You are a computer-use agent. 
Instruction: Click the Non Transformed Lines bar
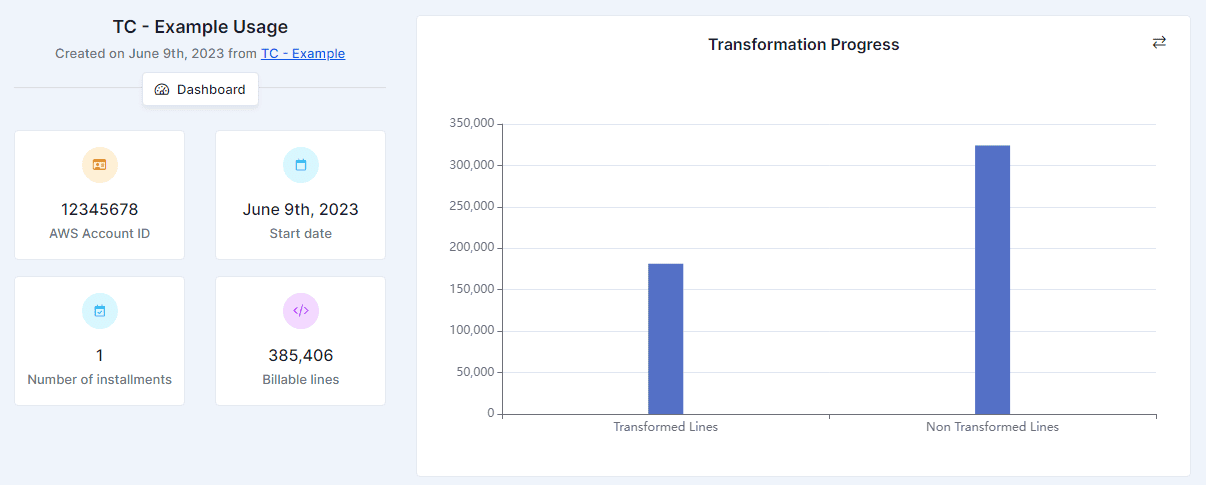[x=992, y=279]
